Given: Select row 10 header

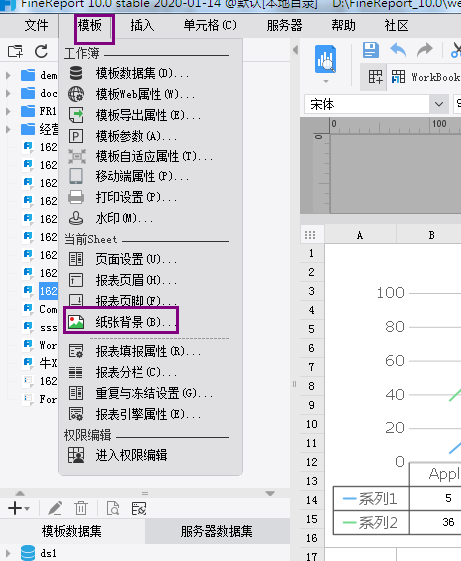Looking at the screenshot, I should click(312, 424).
